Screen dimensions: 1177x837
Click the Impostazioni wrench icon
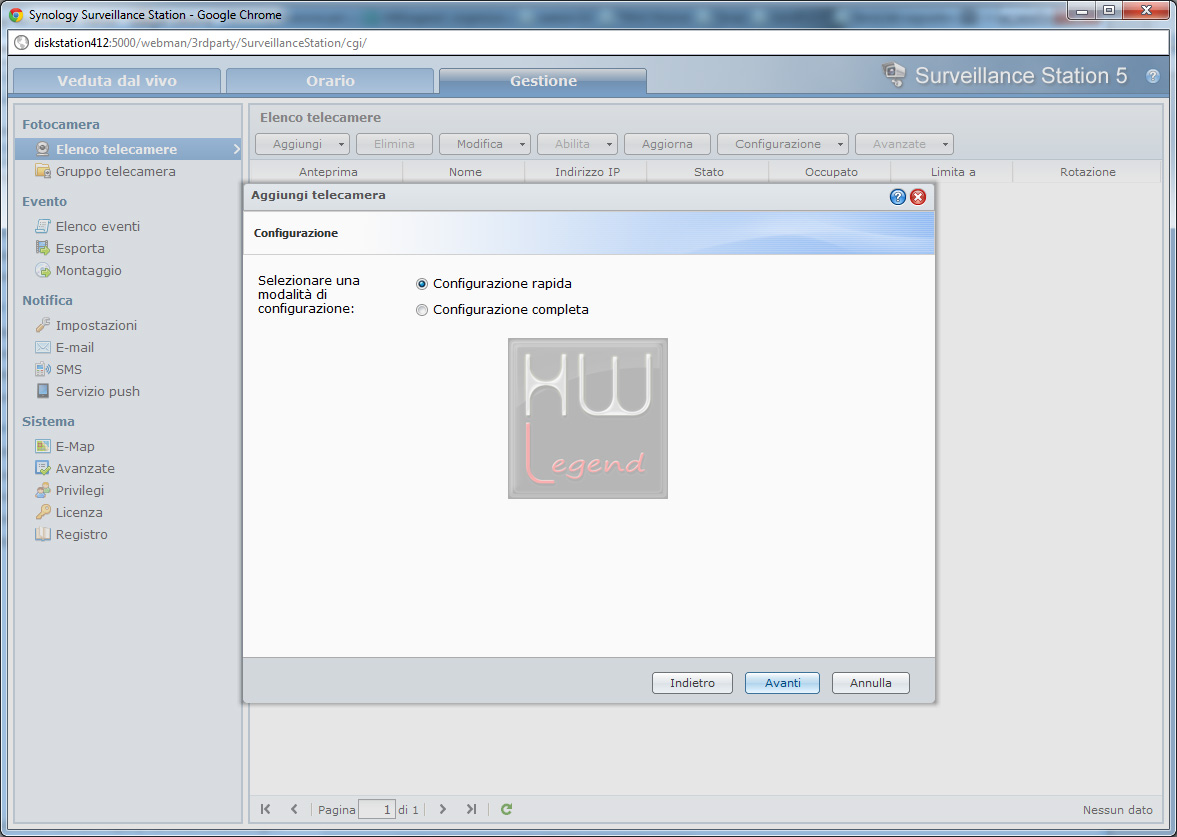tap(43, 325)
